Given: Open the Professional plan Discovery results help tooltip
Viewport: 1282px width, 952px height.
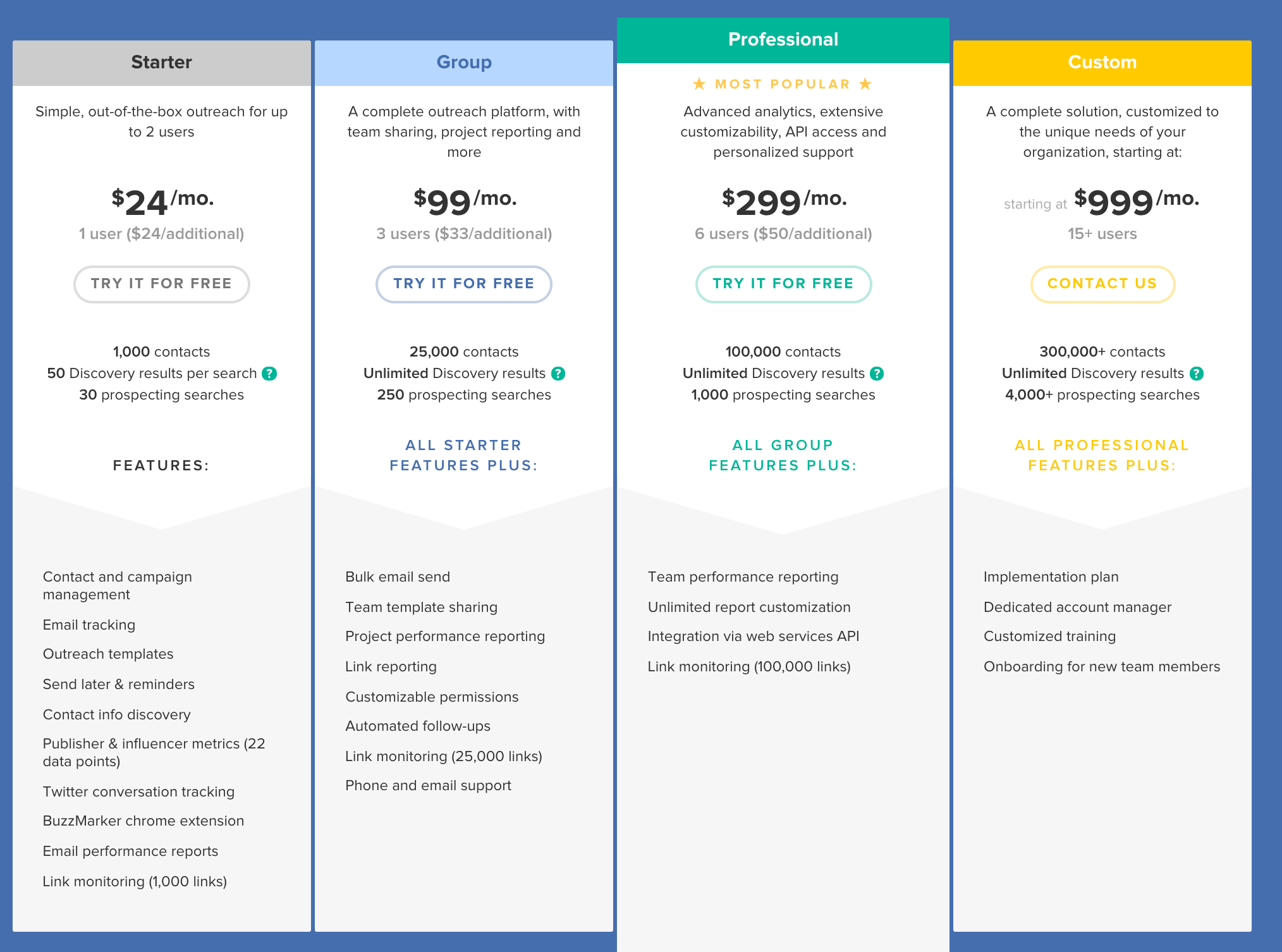Looking at the screenshot, I should (877, 374).
